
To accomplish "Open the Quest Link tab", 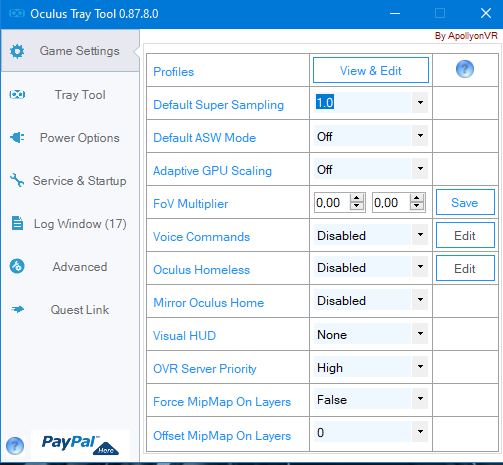I will point(70,310).
